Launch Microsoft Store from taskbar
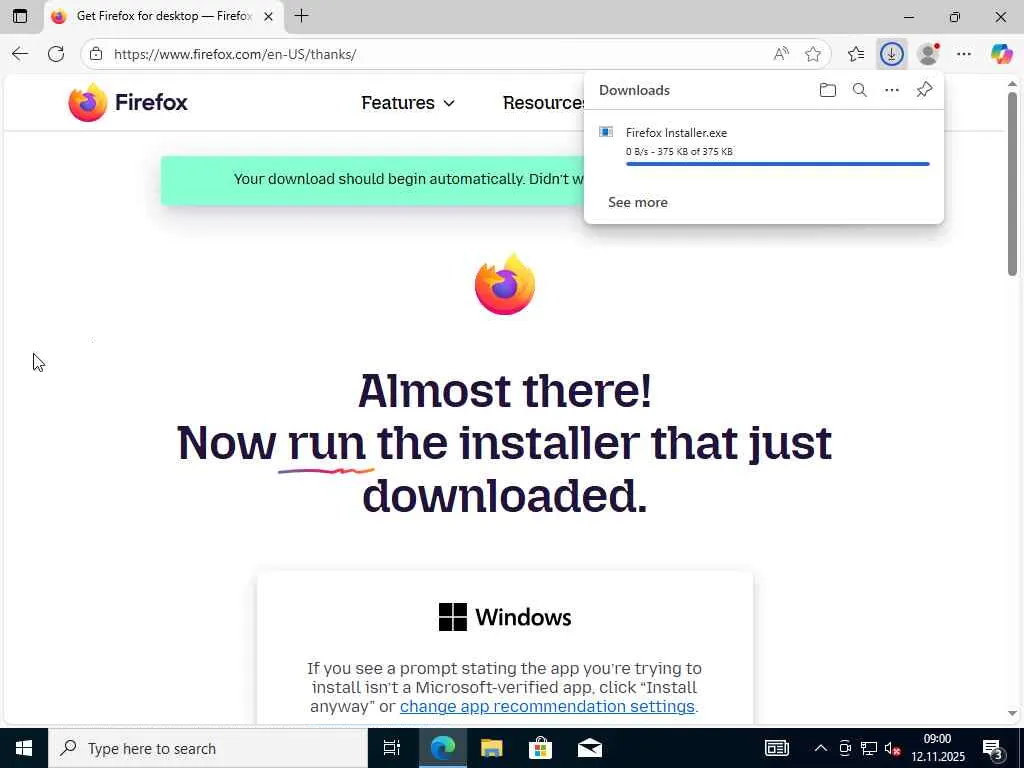Viewport: 1024px width, 768px height. pyautogui.click(x=540, y=748)
